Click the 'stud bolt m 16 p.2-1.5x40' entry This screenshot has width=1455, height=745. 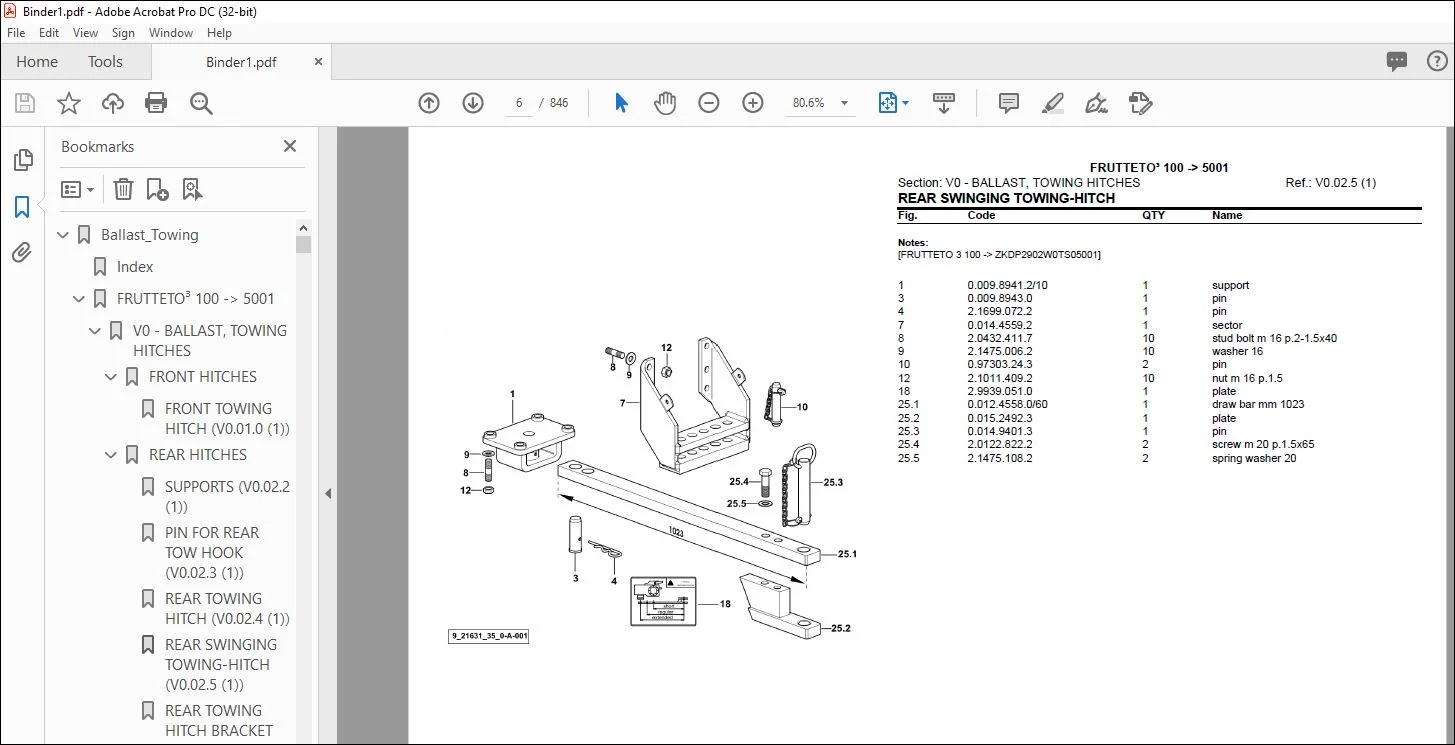pos(1274,339)
